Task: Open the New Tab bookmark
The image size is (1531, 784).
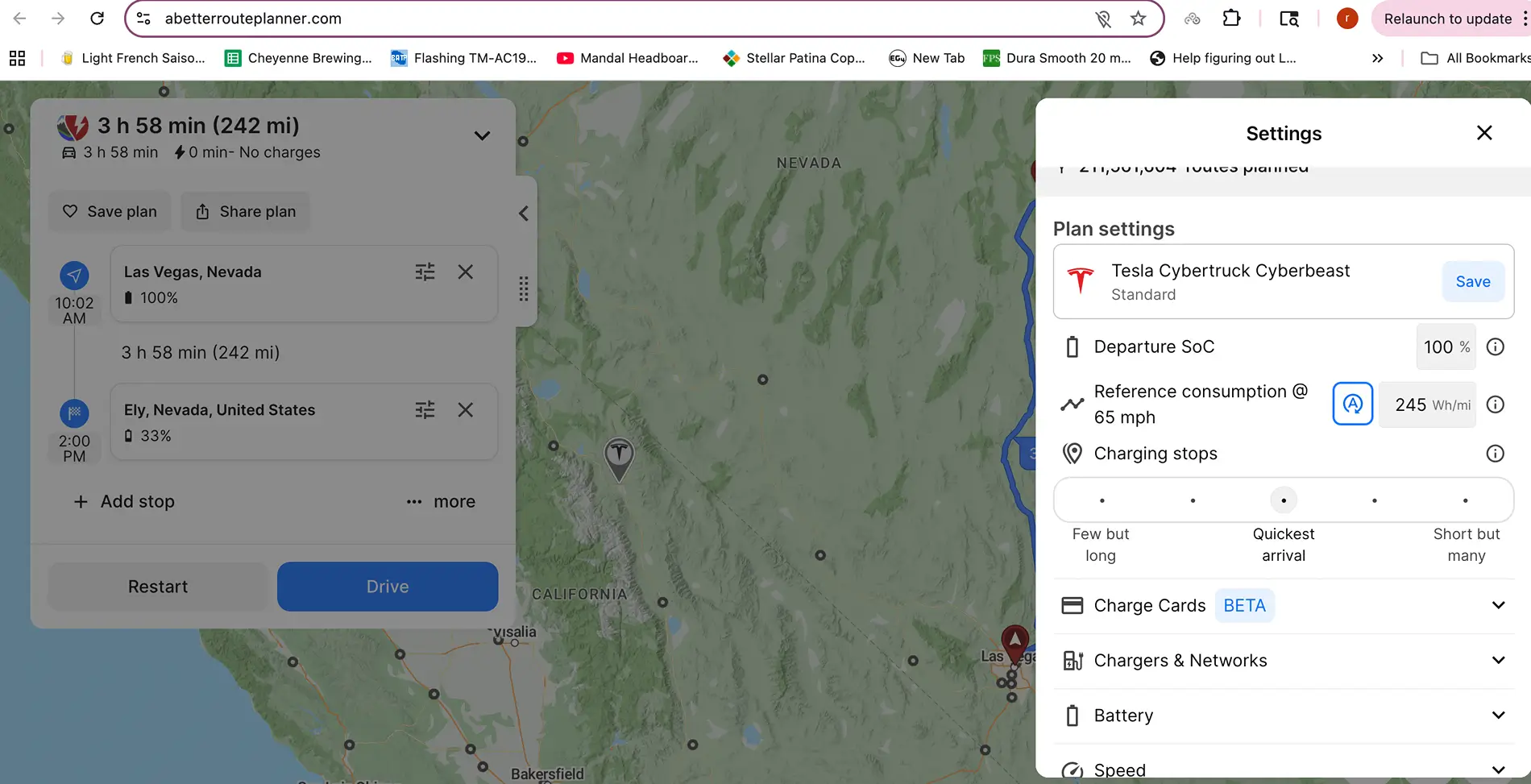Action: 927,58
